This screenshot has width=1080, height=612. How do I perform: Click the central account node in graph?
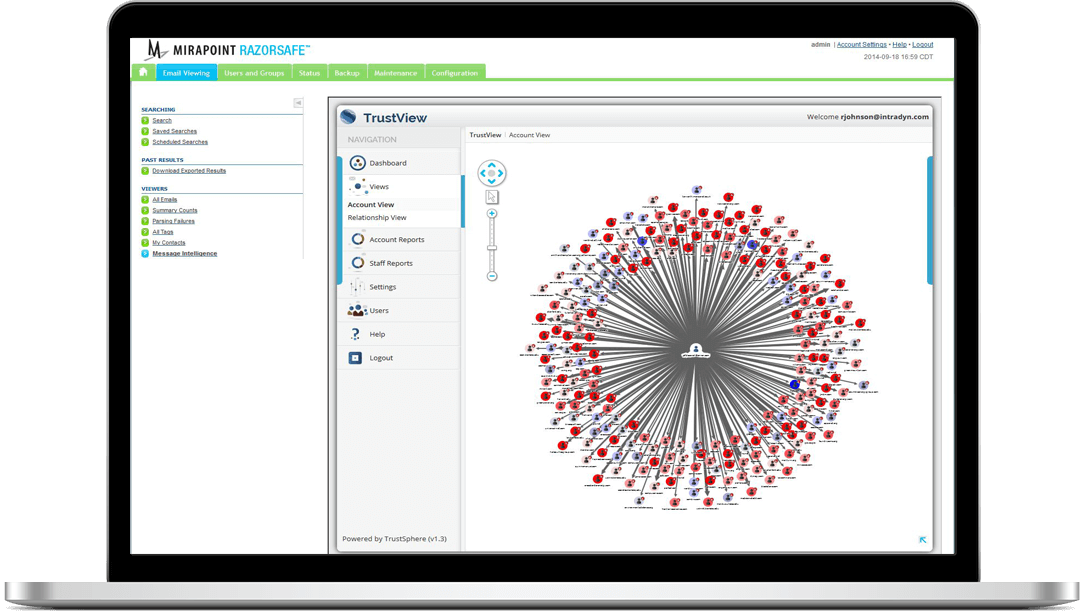696,349
